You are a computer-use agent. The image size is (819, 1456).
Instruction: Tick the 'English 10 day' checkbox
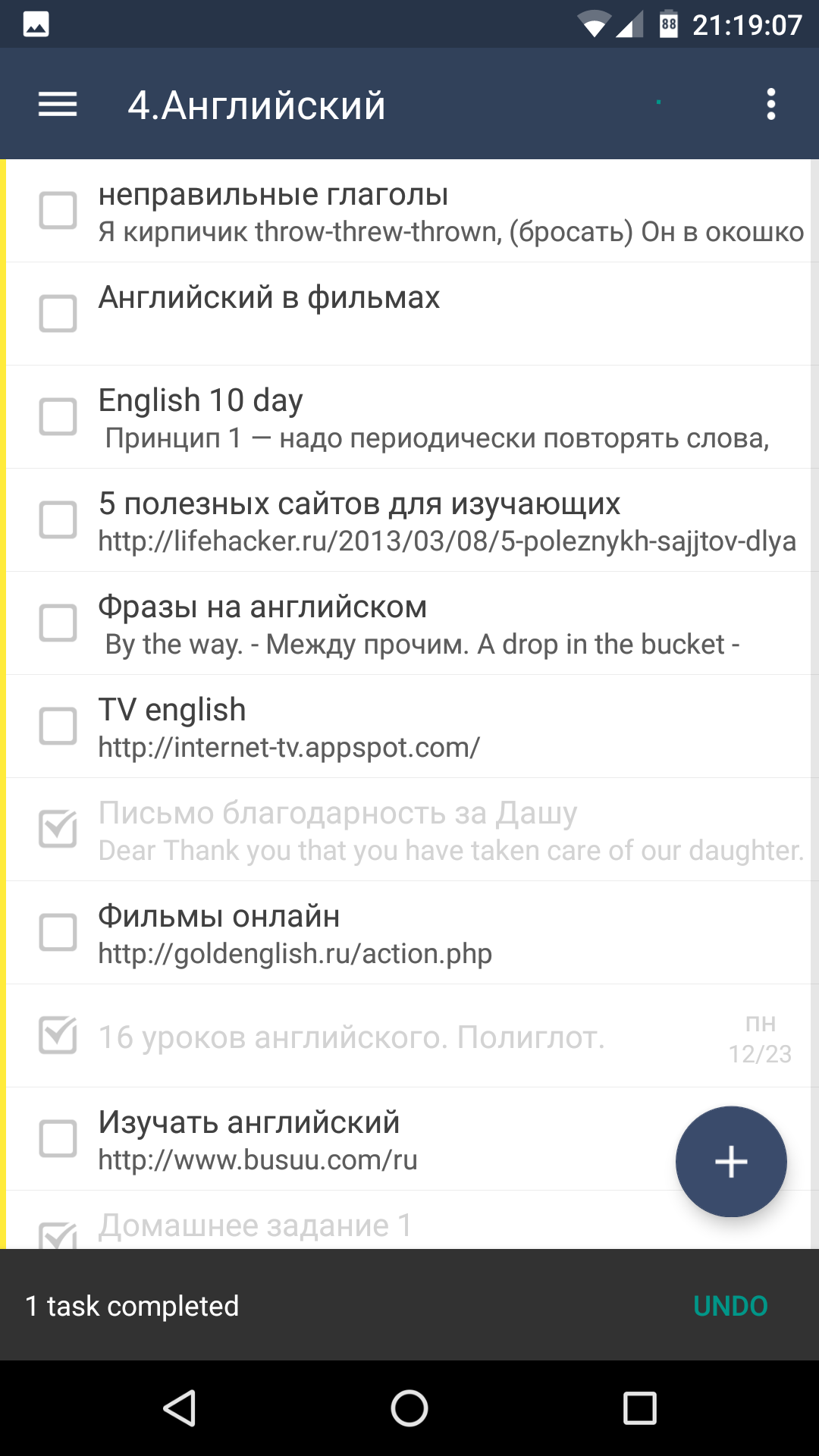[58, 416]
